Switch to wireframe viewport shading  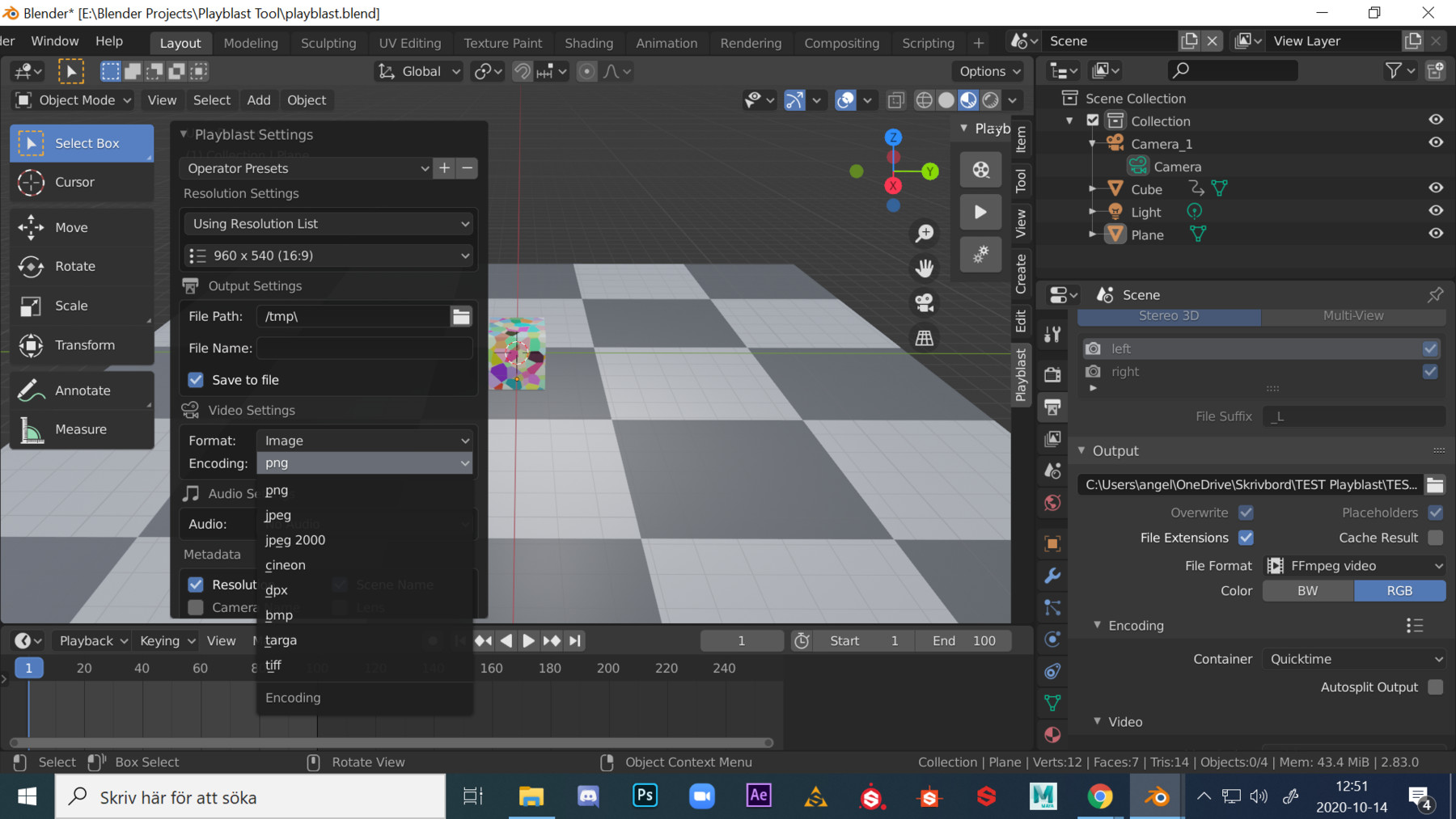924,100
